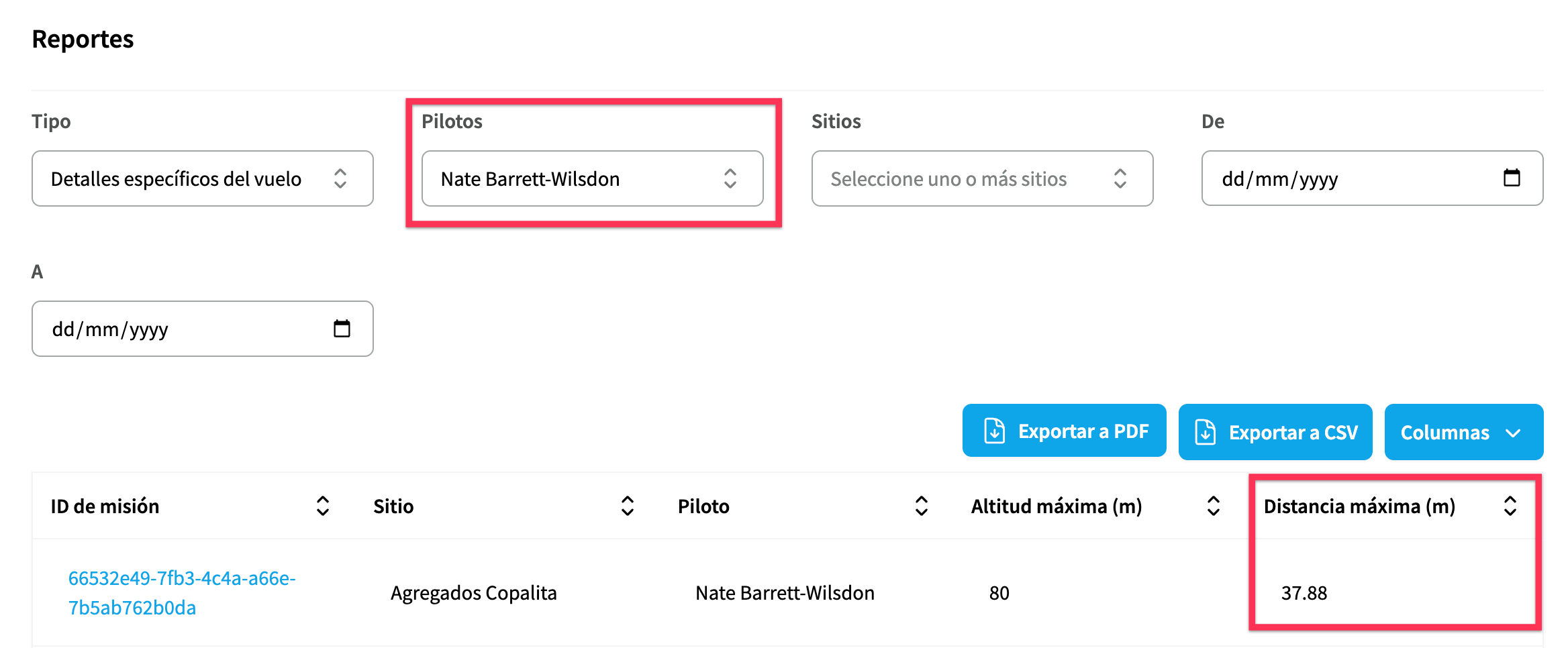The height and width of the screenshot is (648, 1568).
Task: Open the Sitios selection dropdown
Action: 983,178
